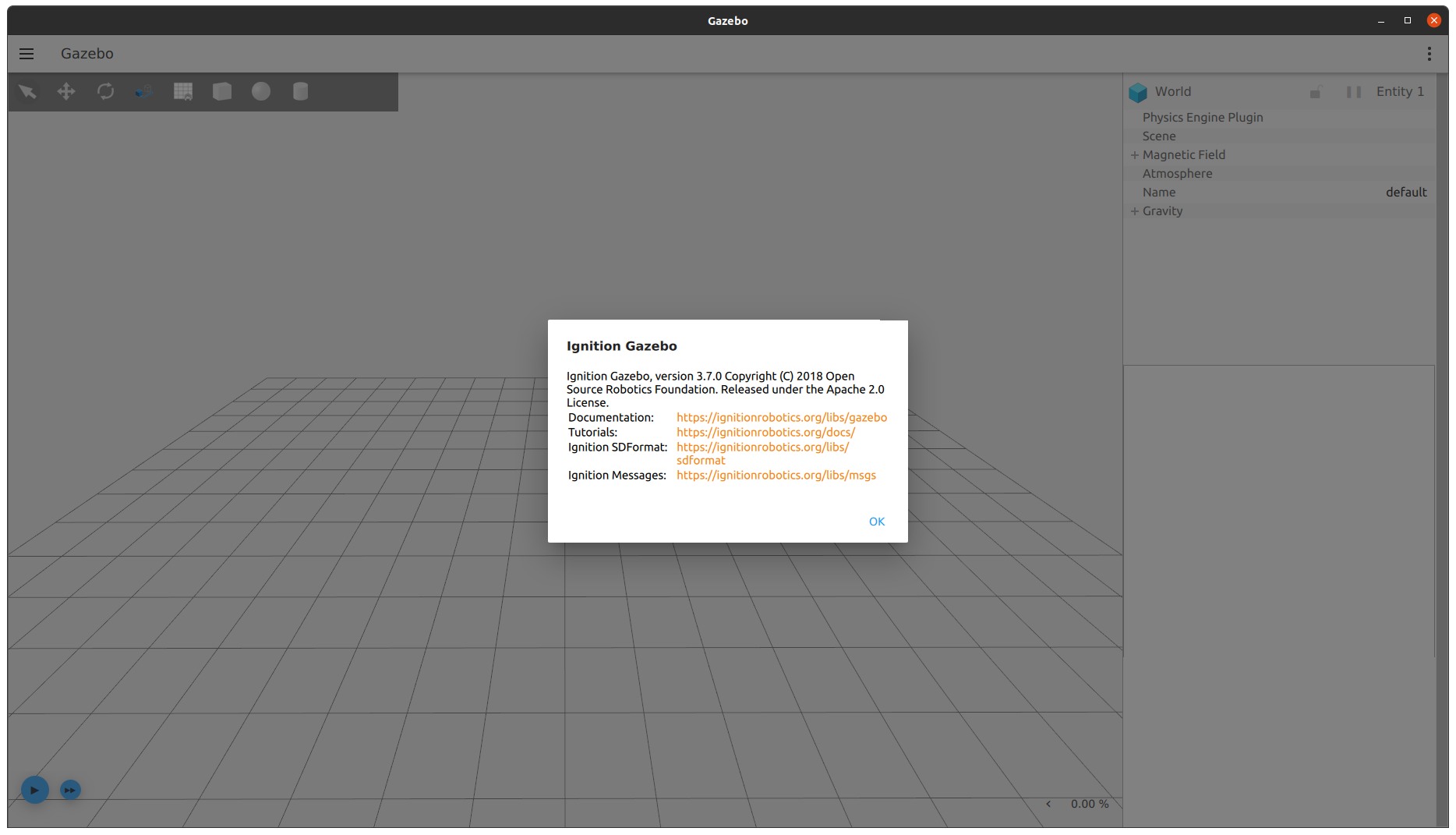Start the simulation with Play button
The width and height of the screenshot is (1456, 835).
34,790
